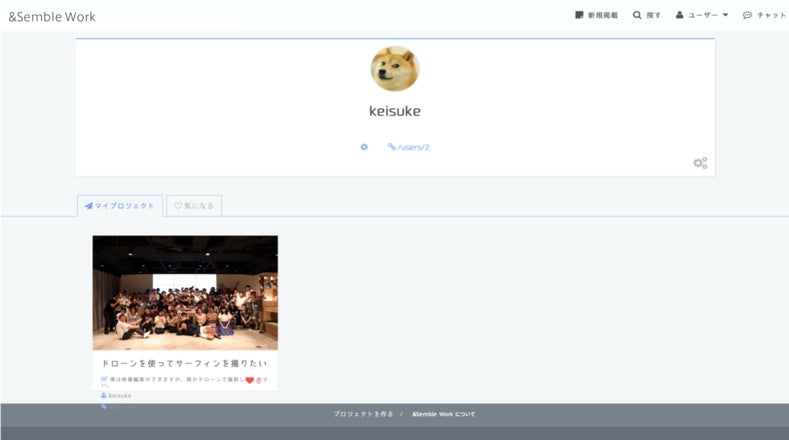Click project title ドローンを使ってサーフィンを撮りたい
This screenshot has height=440, width=789.
click(x=185, y=363)
